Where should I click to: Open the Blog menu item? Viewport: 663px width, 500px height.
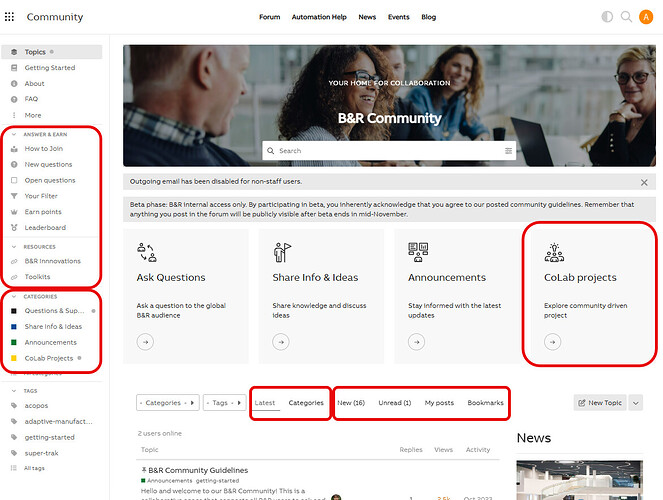(428, 17)
